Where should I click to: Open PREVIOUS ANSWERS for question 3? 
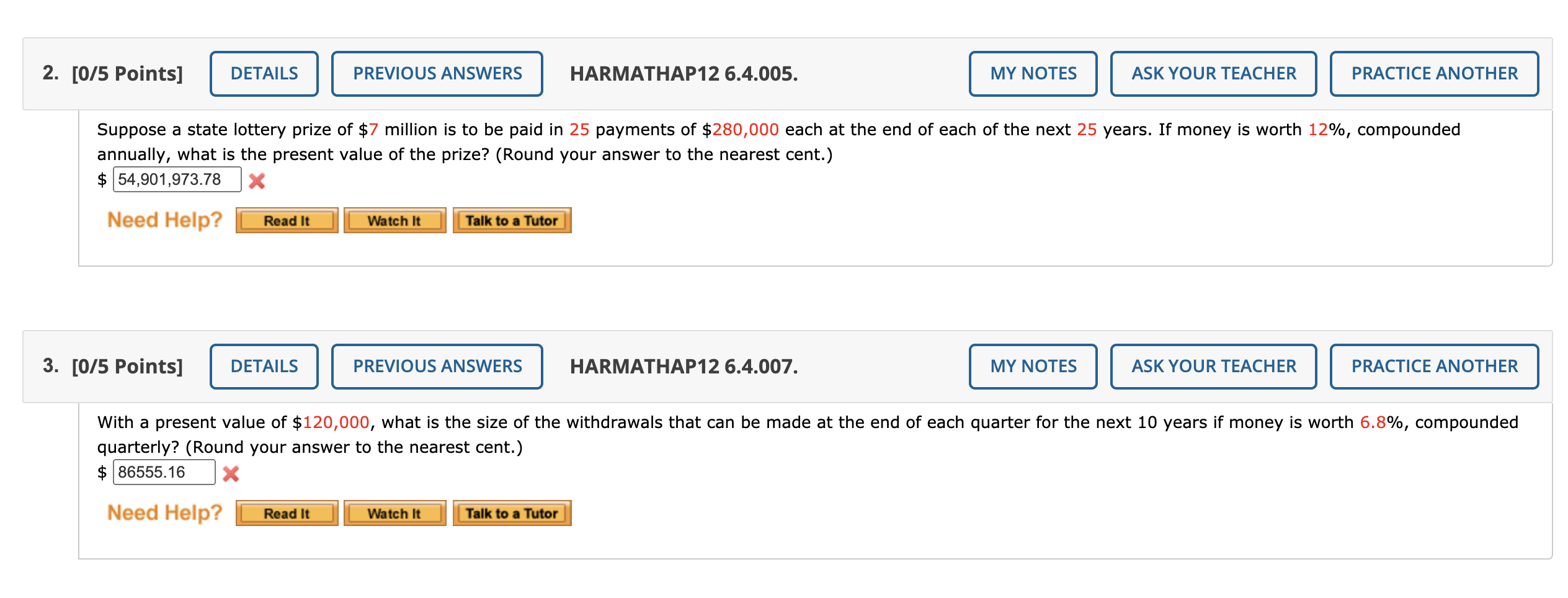pos(437,366)
